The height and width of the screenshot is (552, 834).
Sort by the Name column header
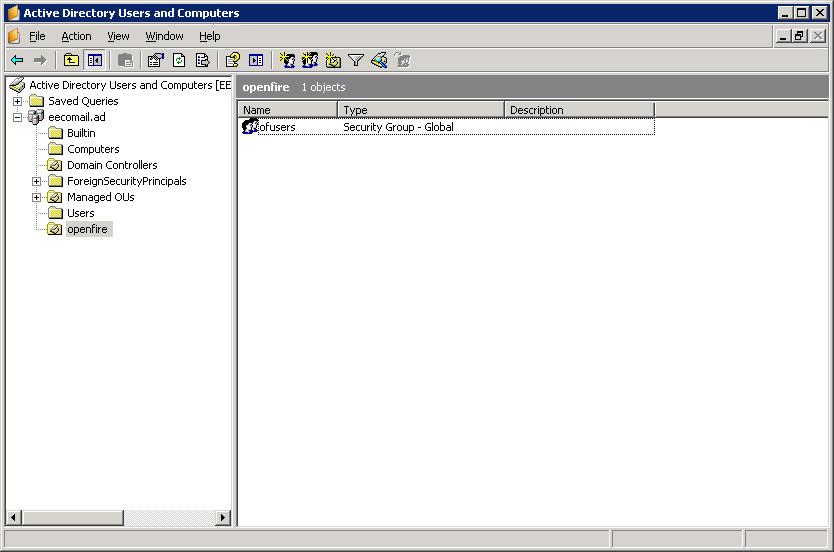tap(288, 110)
